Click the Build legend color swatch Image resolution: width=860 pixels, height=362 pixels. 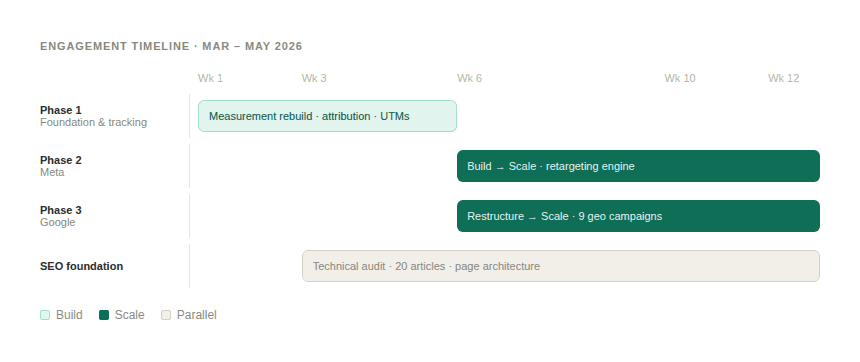pos(45,315)
